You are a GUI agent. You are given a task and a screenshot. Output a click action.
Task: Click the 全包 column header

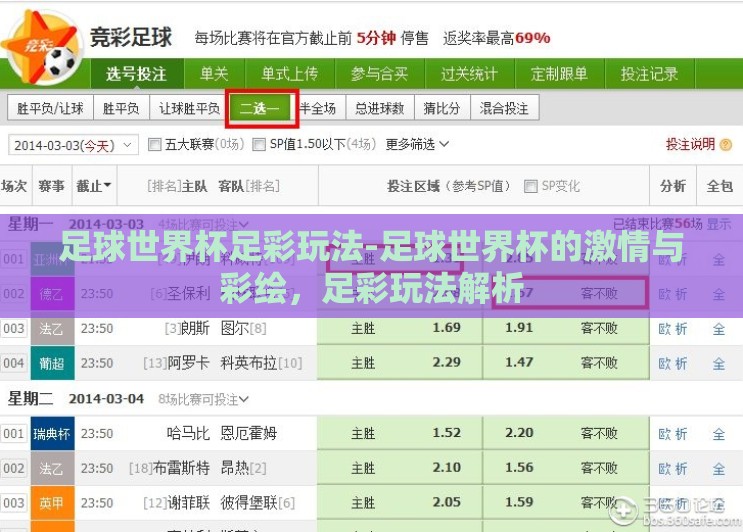tap(719, 186)
